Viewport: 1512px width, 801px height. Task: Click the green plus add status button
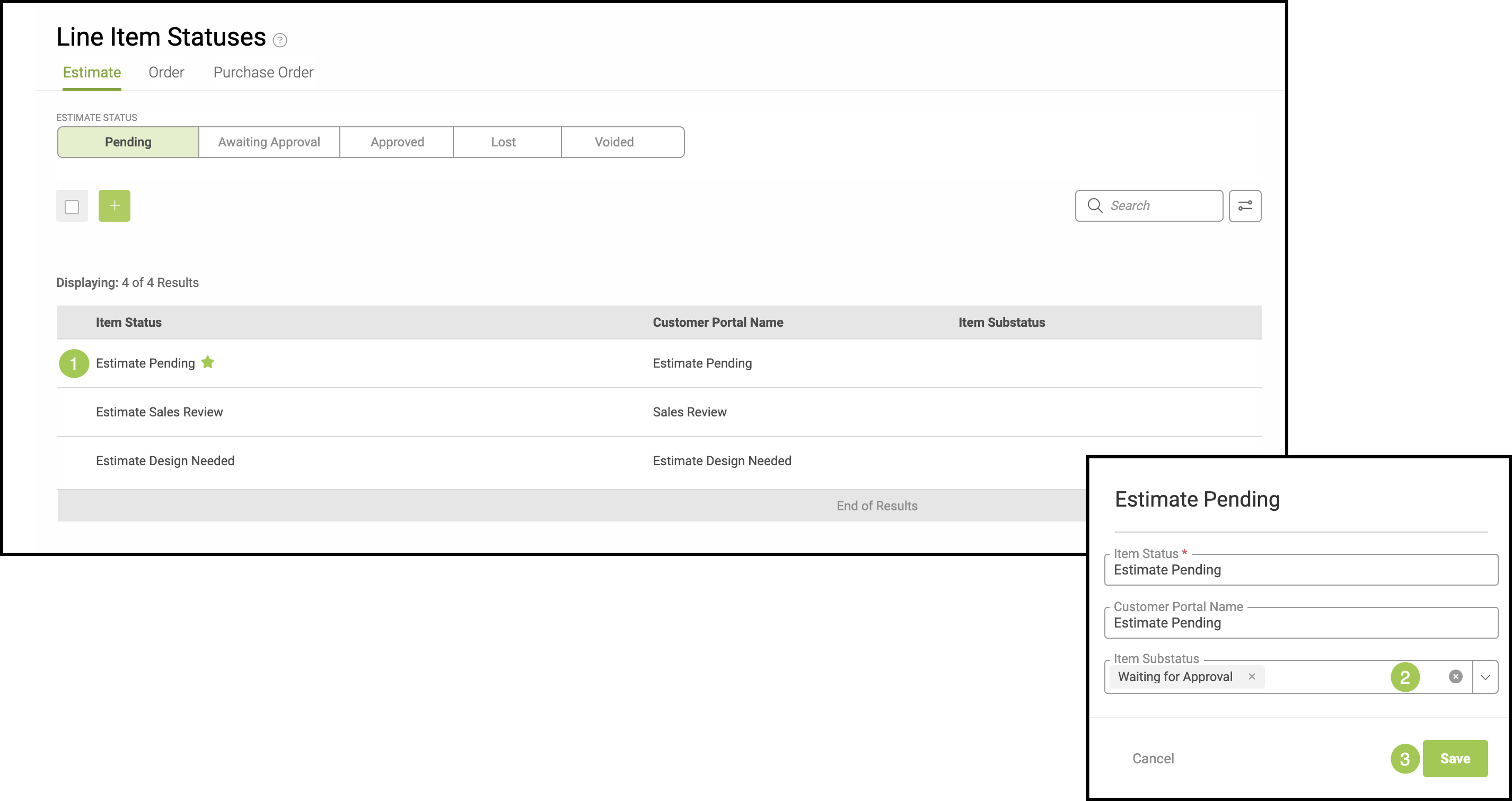115,205
